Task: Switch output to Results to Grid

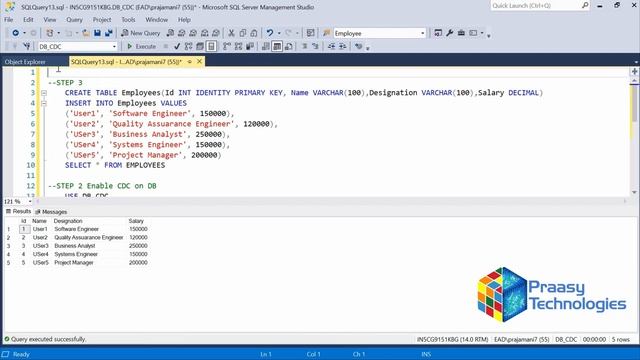Action: pyautogui.click(x=277, y=47)
